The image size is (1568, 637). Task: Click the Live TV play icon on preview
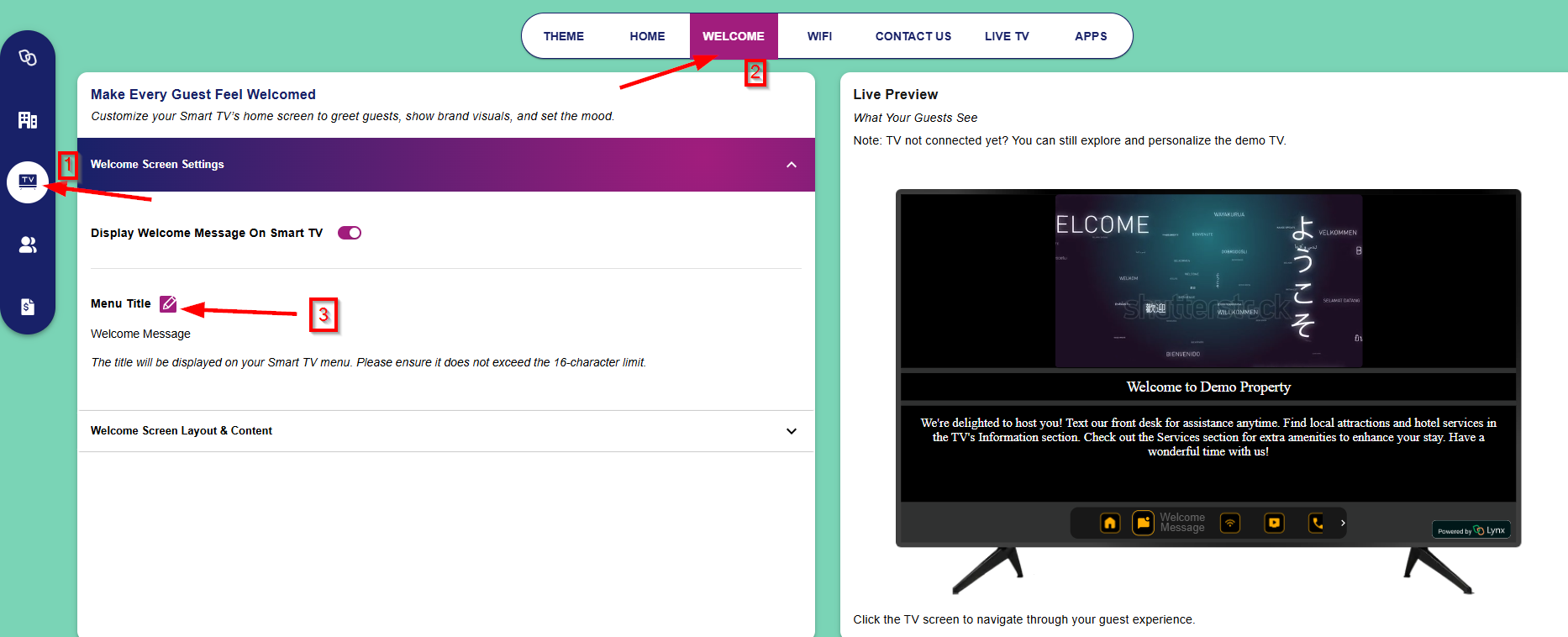1275,523
